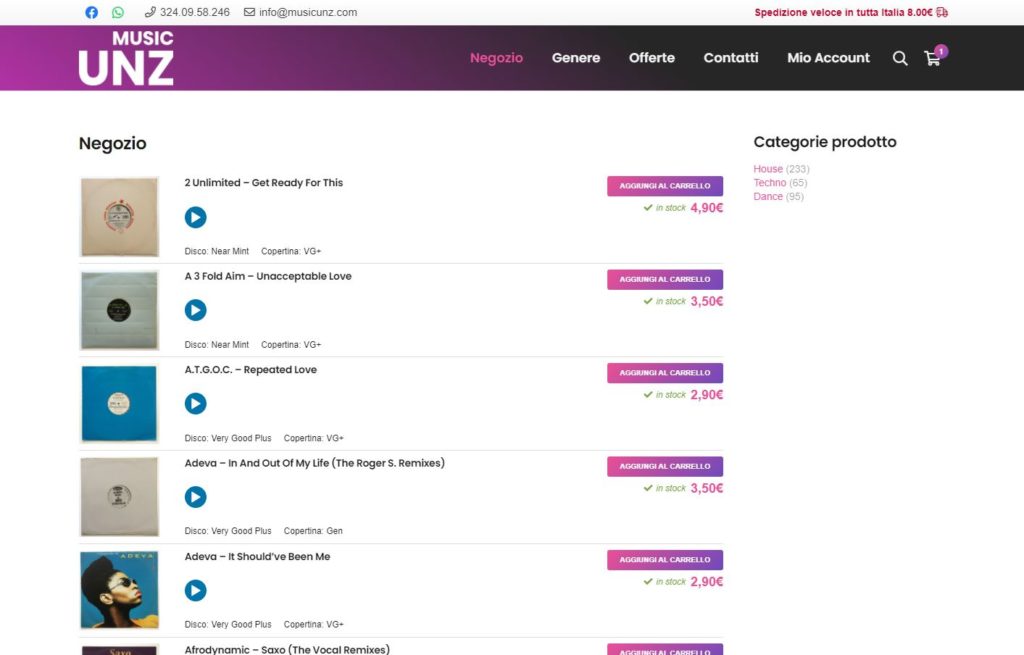1024x655 pixels.
Task: Add 2 Unlimited – Get Ready For This to cart
Action: click(x=665, y=186)
